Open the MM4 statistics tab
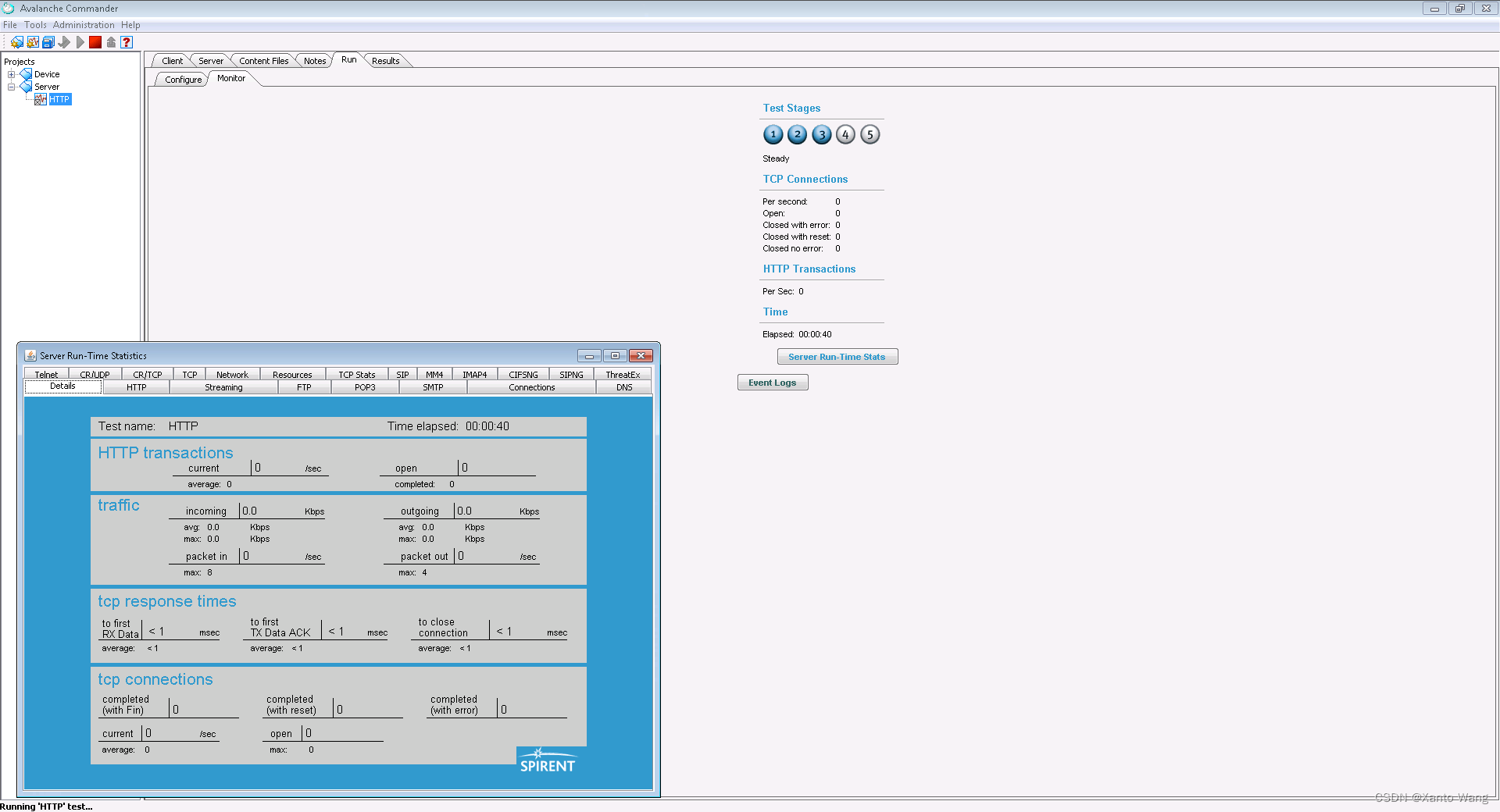The height and width of the screenshot is (812, 1500). click(434, 375)
